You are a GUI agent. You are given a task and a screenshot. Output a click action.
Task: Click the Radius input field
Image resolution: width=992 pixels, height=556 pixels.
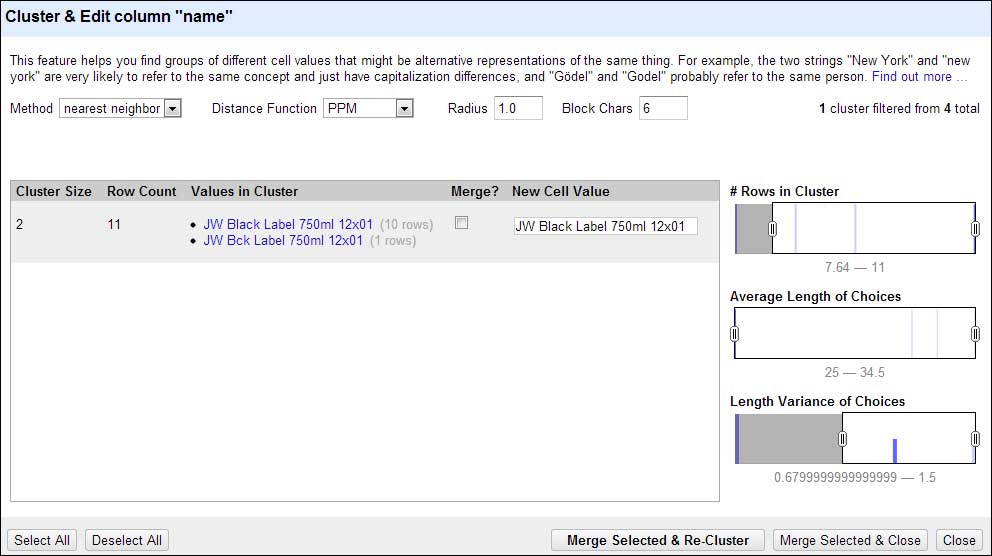[x=518, y=108]
